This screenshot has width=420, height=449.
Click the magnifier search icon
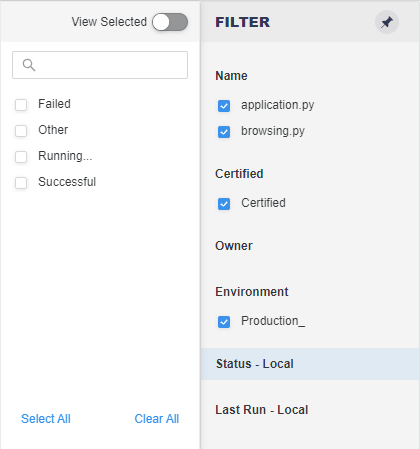29,65
